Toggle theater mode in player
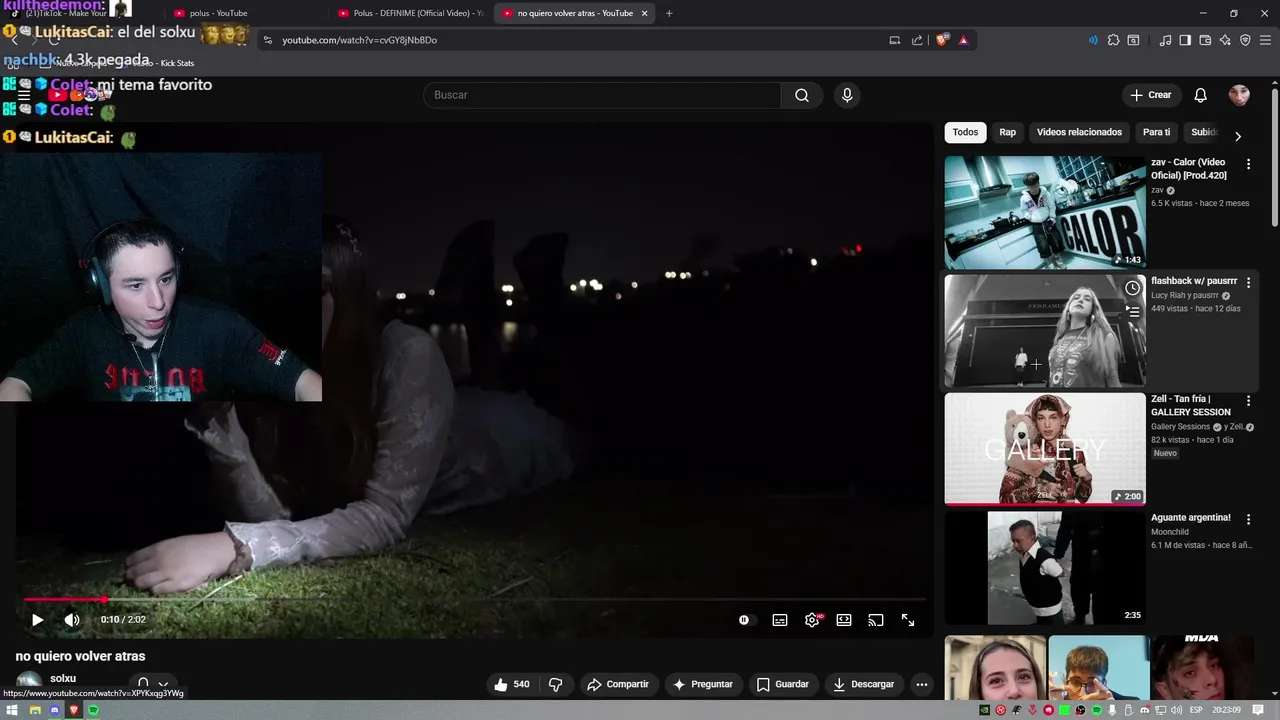The height and width of the screenshot is (720, 1280). tap(844, 620)
